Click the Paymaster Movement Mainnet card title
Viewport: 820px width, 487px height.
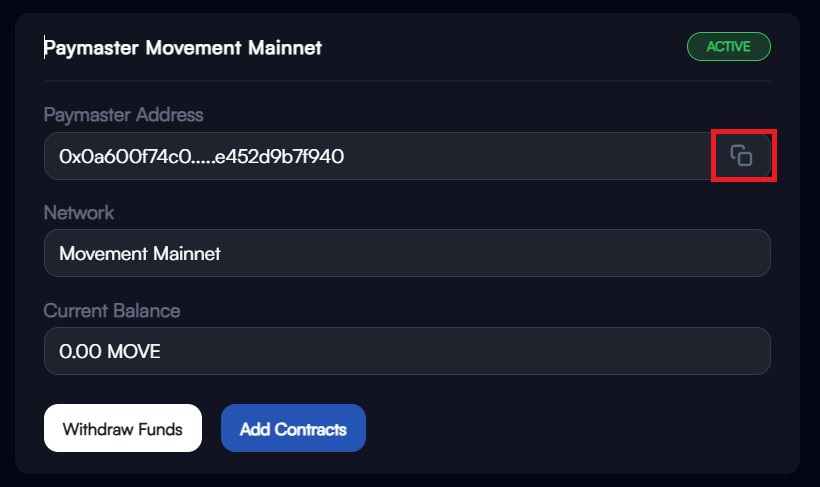pyautogui.click(x=183, y=48)
